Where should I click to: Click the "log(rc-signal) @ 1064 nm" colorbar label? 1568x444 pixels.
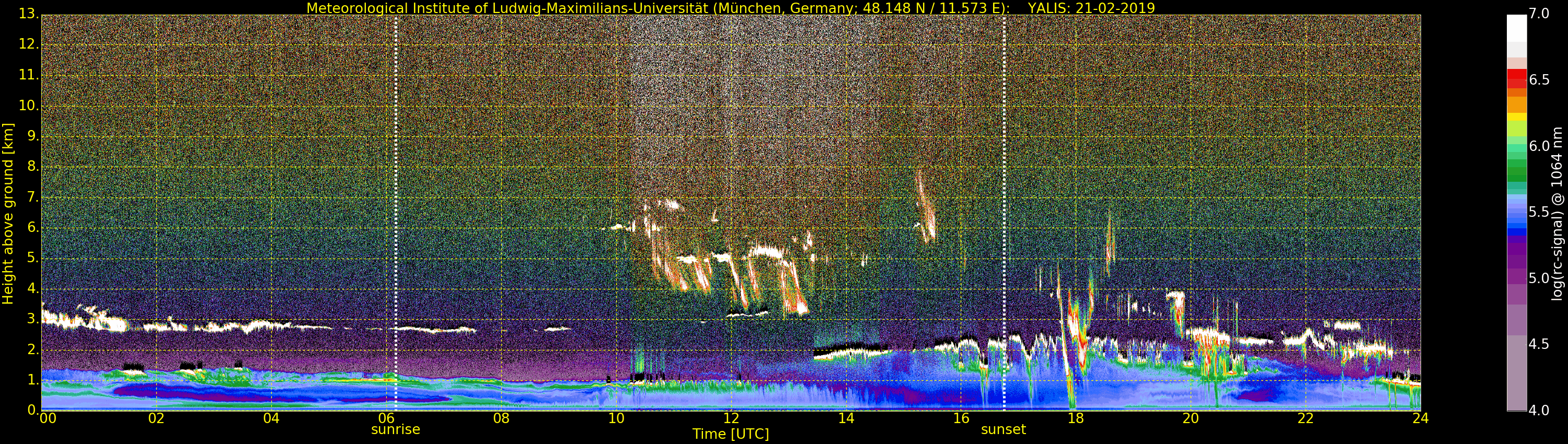[1557, 214]
